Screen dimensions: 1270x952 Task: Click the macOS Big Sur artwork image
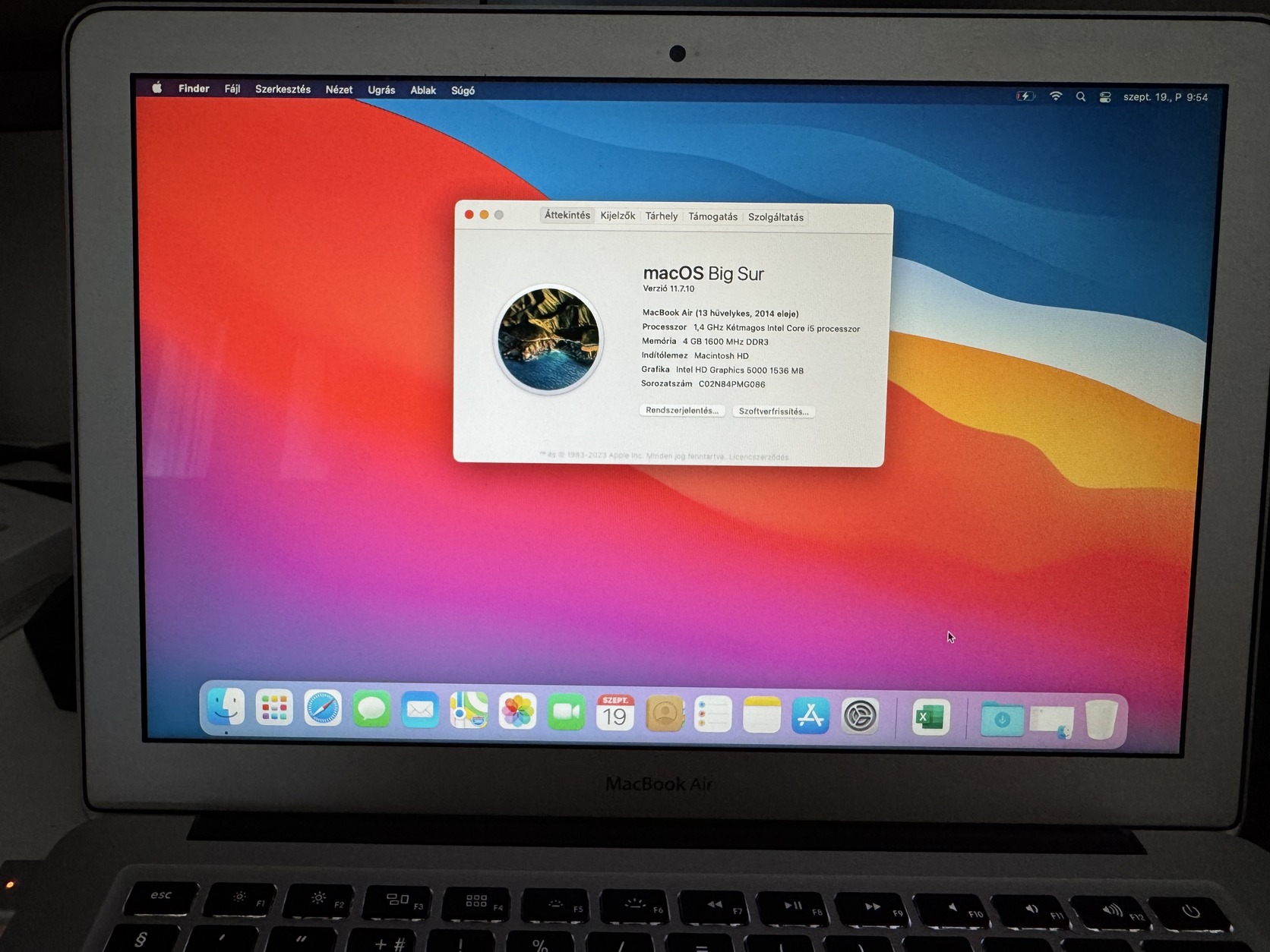click(x=548, y=339)
